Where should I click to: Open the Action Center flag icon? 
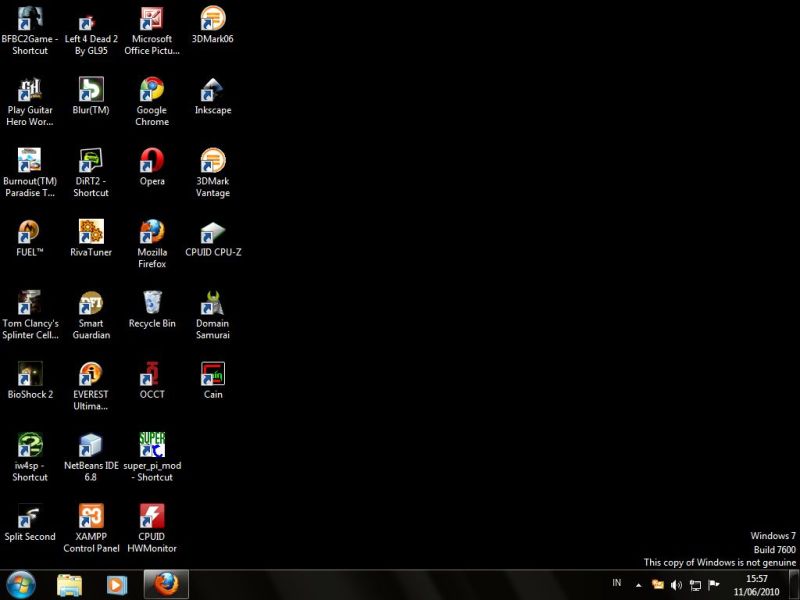coord(713,585)
